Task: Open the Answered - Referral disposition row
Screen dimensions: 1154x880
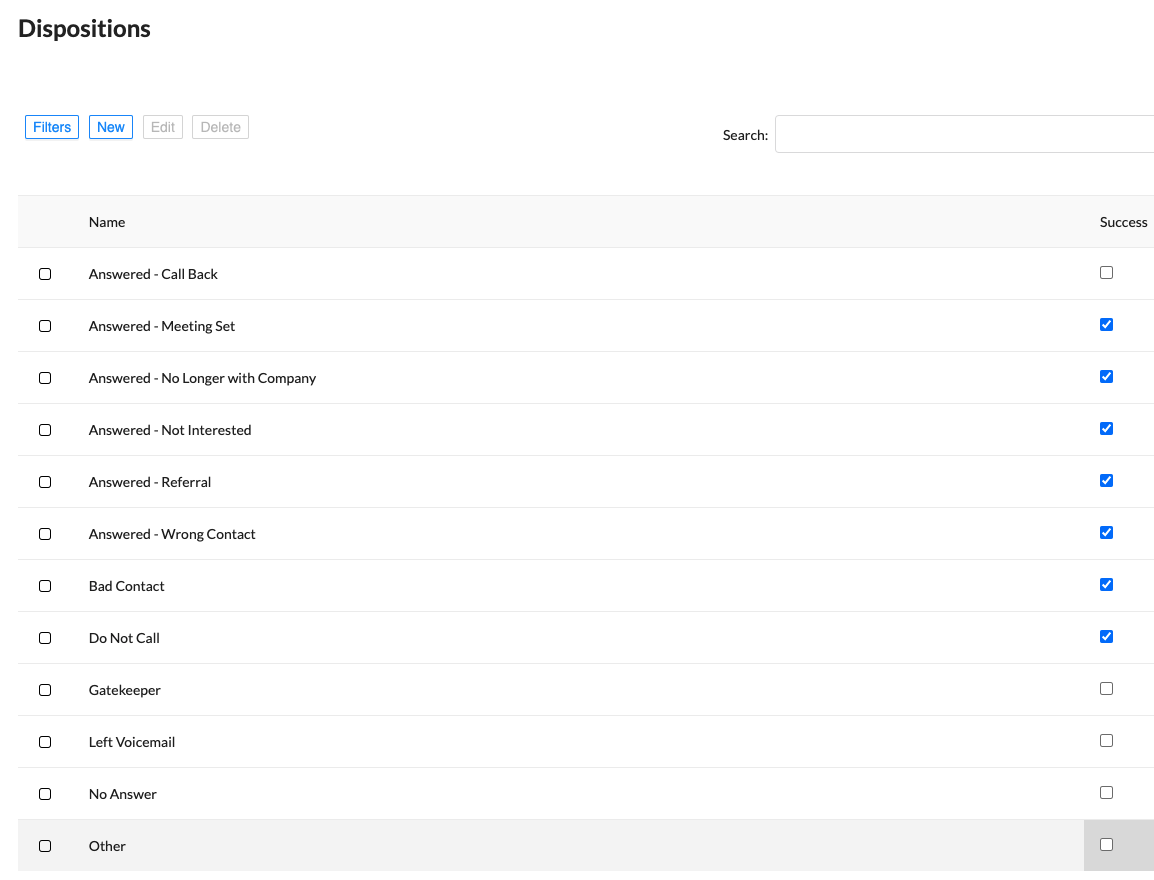Action: pyautogui.click(x=150, y=482)
